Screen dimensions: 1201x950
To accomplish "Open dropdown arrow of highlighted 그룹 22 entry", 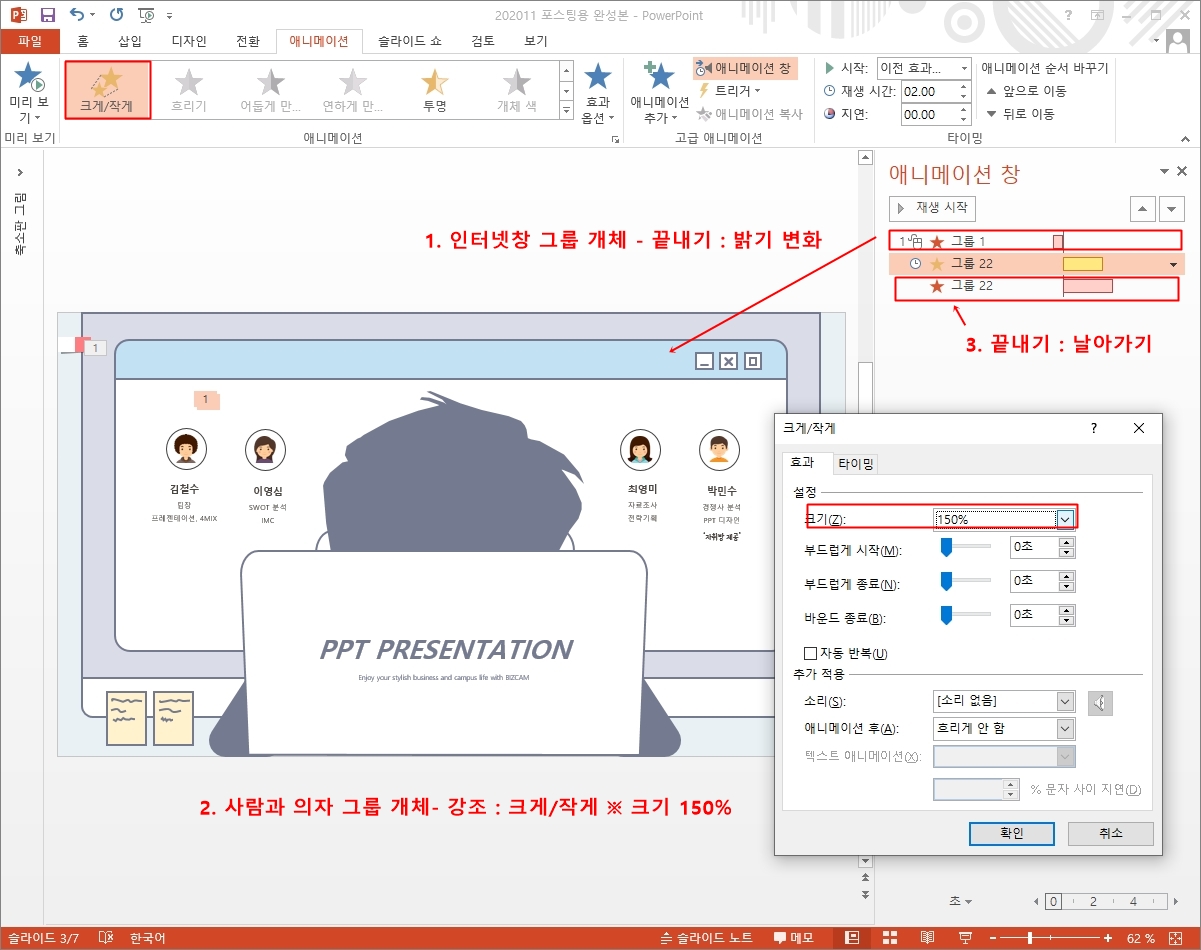I will pyautogui.click(x=1173, y=264).
